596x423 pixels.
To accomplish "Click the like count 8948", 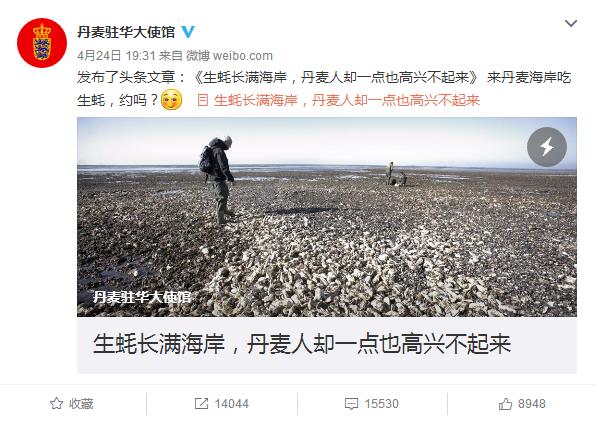I will (x=532, y=404).
